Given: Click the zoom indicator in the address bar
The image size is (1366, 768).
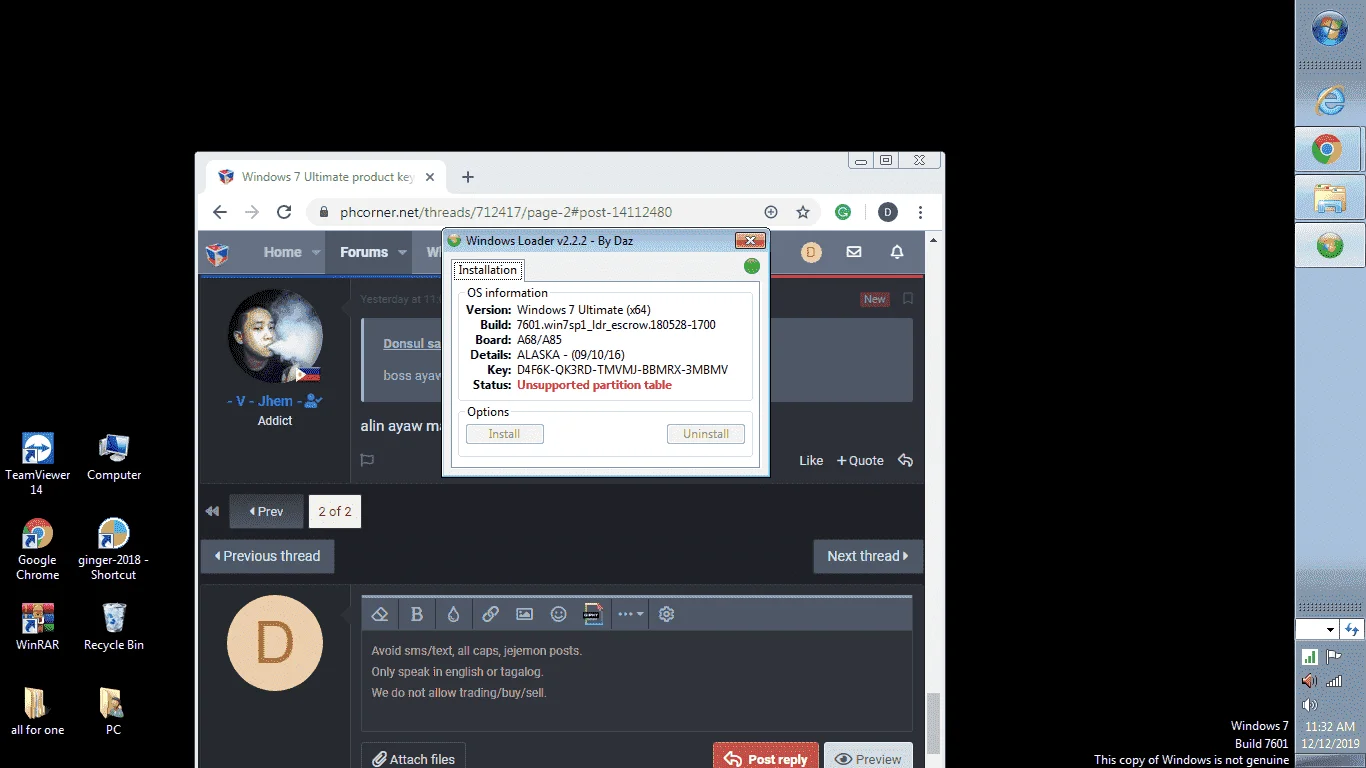Looking at the screenshot, I should 771,212.
